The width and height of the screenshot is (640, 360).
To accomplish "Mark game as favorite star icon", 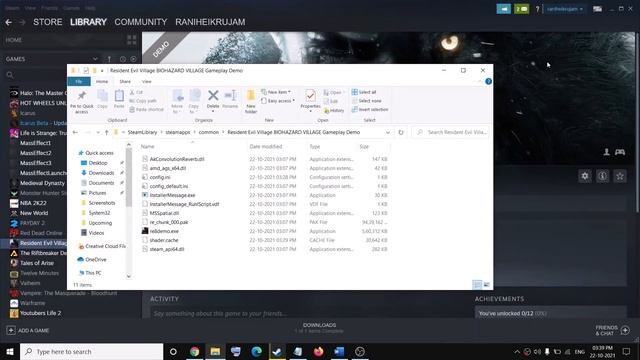I will coord(620,176).
